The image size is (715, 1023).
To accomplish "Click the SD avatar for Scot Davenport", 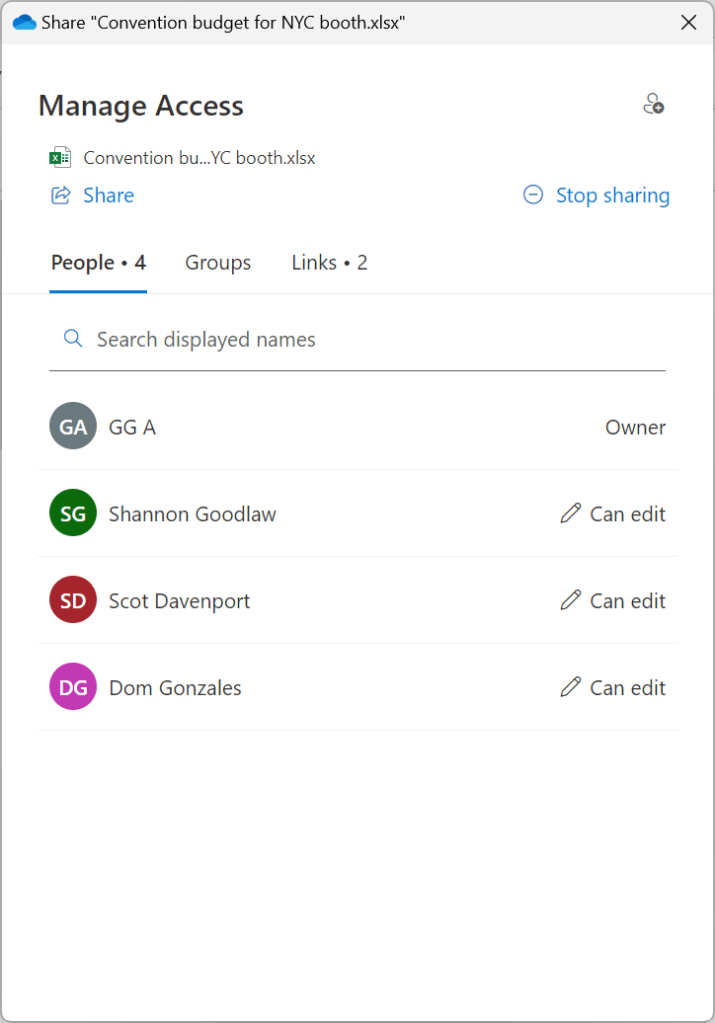I will tap(73, 600).
